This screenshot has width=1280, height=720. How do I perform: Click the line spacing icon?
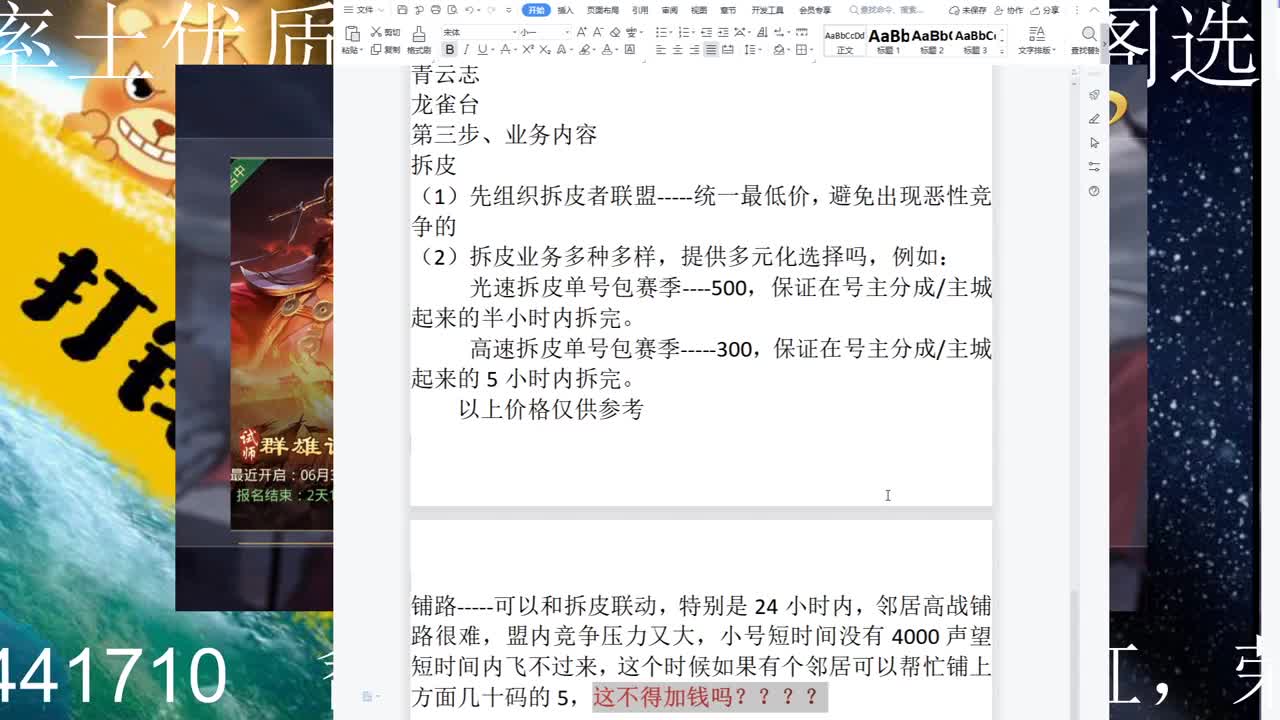(750, 49)
